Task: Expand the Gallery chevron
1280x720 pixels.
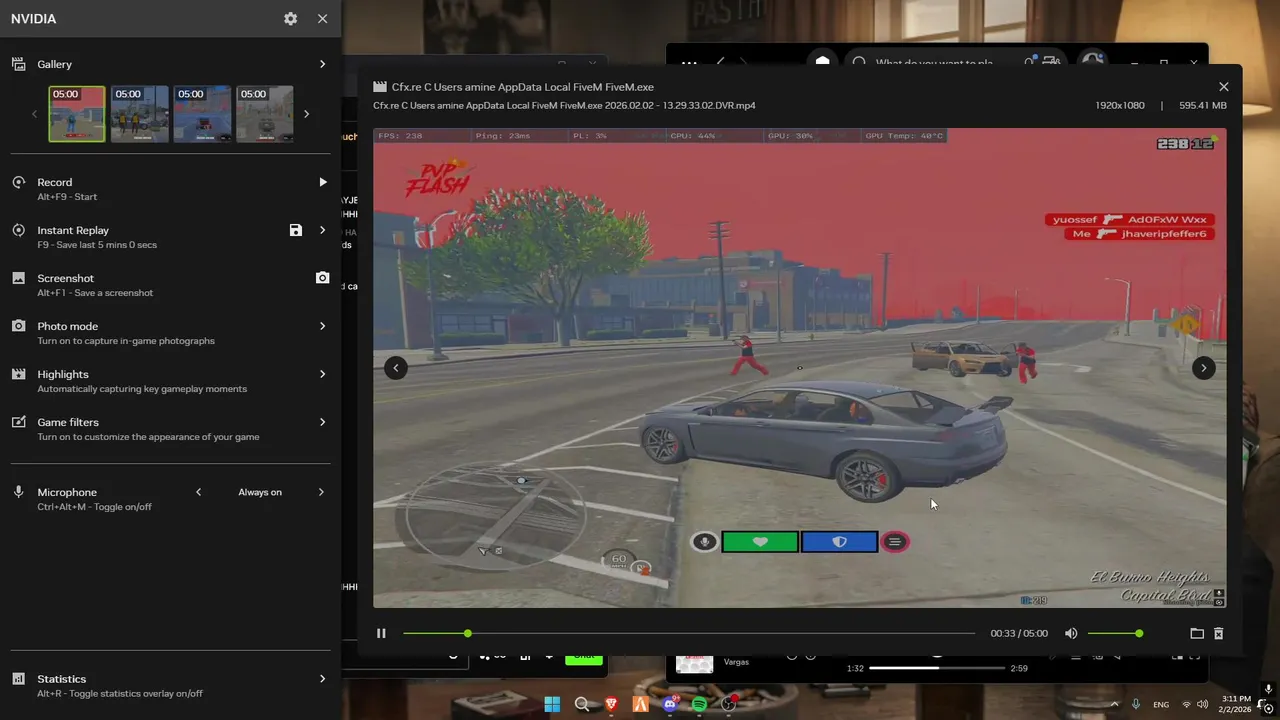Action: click(322, 64)
